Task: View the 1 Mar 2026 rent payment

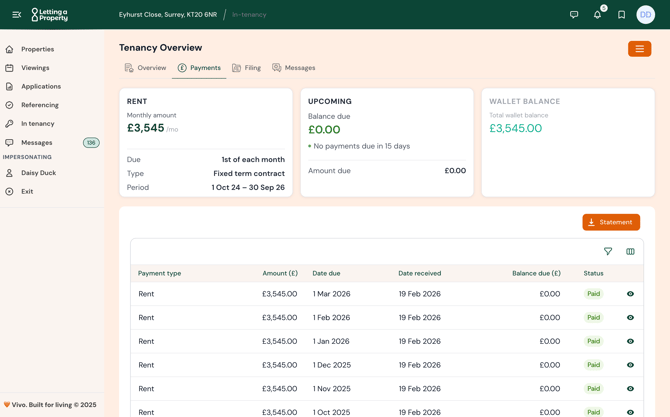Action: click(x=630, y=294)
